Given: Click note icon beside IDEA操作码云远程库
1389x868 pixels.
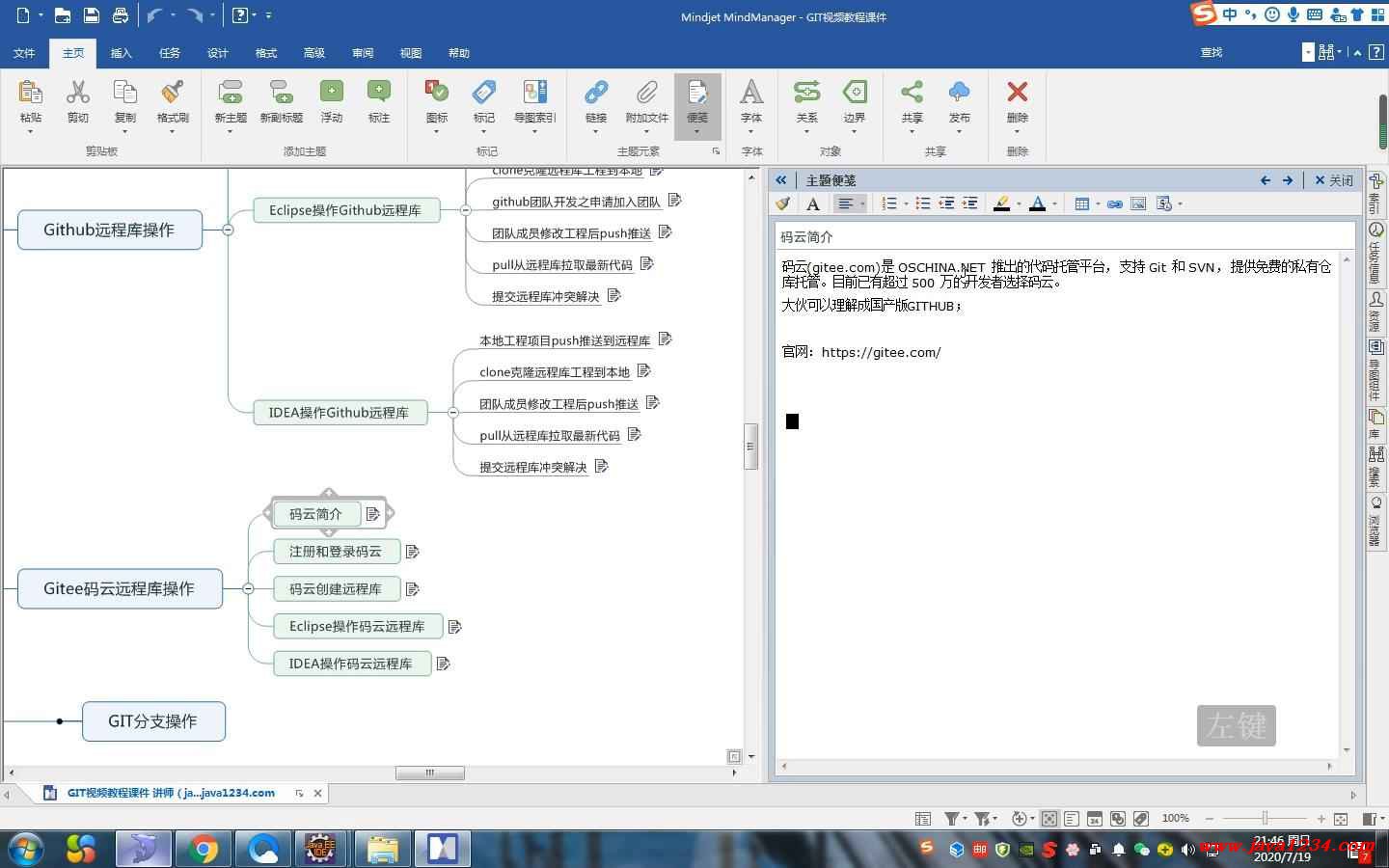Looking at the screenshot, I should pyautogui.click(x=444, y=664).
